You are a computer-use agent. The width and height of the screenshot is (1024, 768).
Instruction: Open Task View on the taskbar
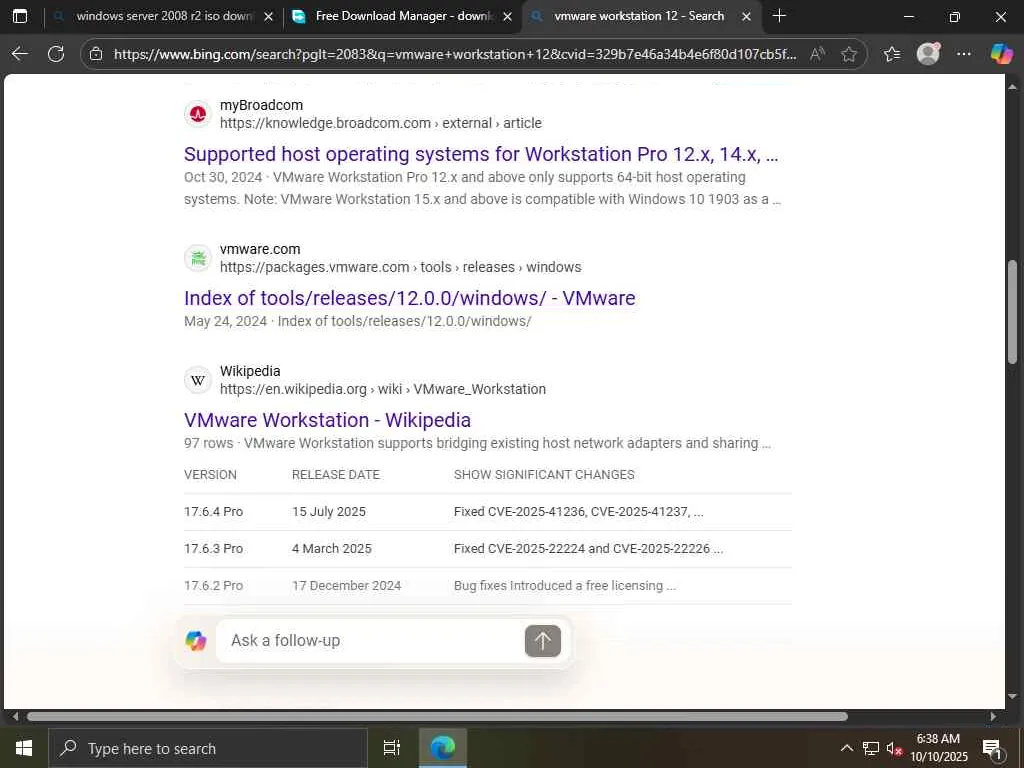coord(392,748)
